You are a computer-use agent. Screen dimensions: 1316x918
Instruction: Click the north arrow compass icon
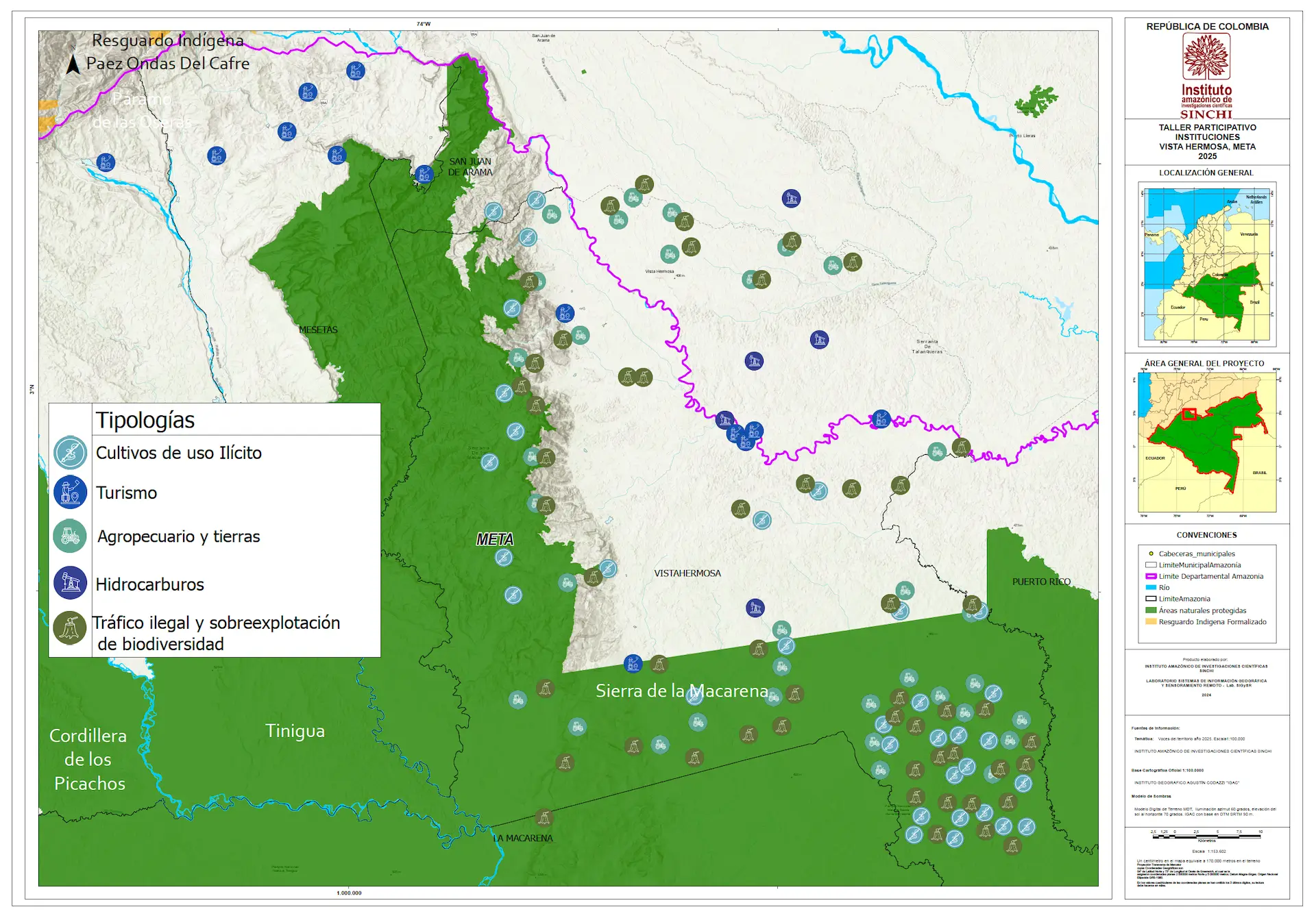pyautogui.click(x=73, y=64)
